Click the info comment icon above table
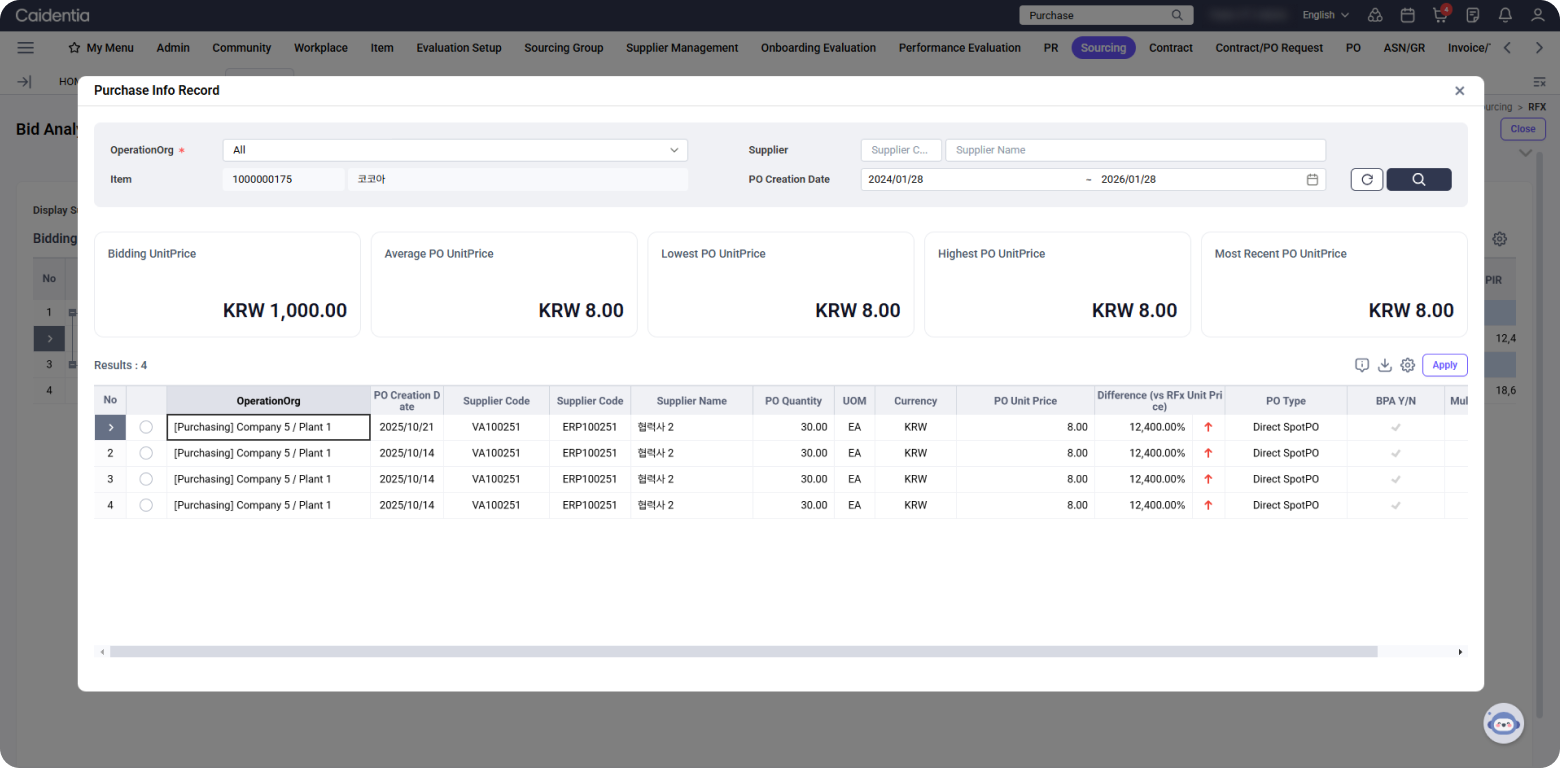This screenshot has height=768, width=1560. [1362, 365]
